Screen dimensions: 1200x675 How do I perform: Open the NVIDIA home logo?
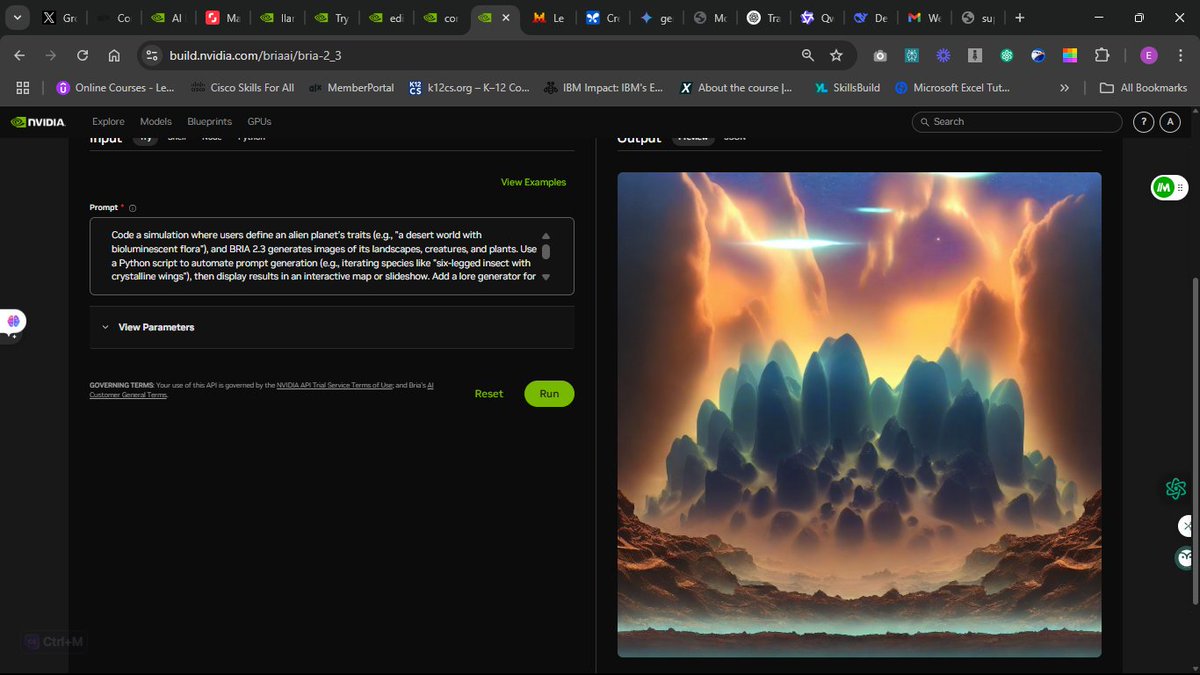[x=38, y=121]
